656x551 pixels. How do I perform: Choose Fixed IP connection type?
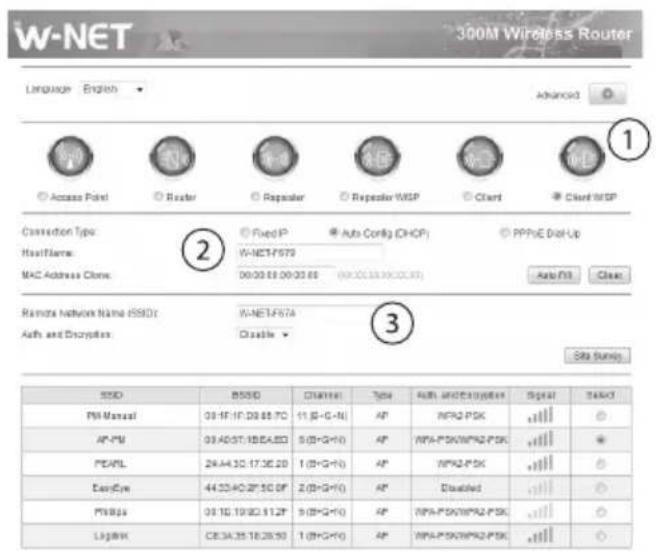pyautogui.click(x=245, y=232)
